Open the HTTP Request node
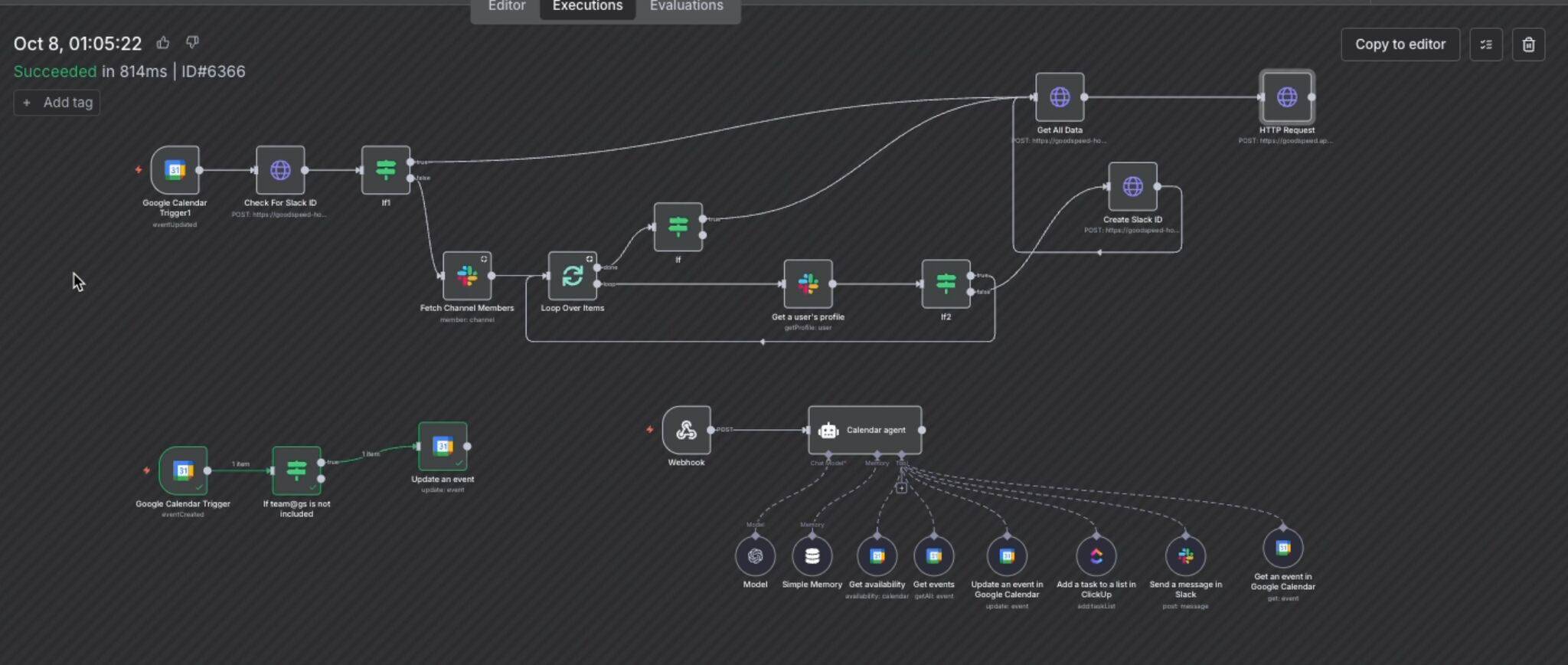The height and width of the screenshot is (665, 1568). pos(1287,97)
